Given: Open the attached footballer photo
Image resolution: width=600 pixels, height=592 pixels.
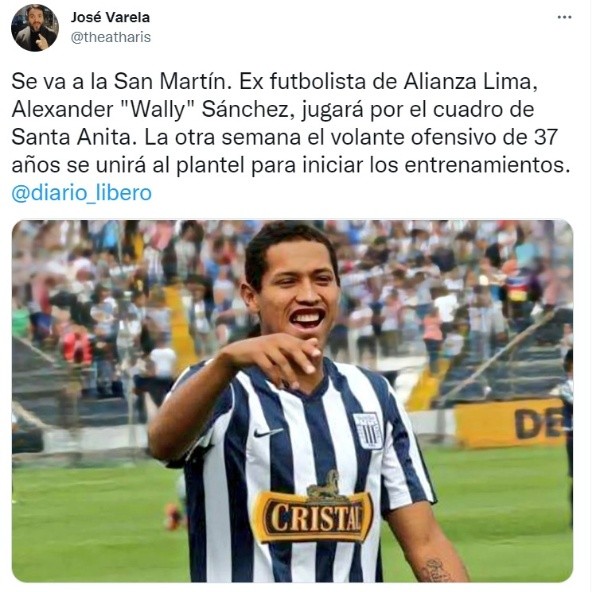Looking at the screenshot, I should pyautogui.click(x=292, y=401).
